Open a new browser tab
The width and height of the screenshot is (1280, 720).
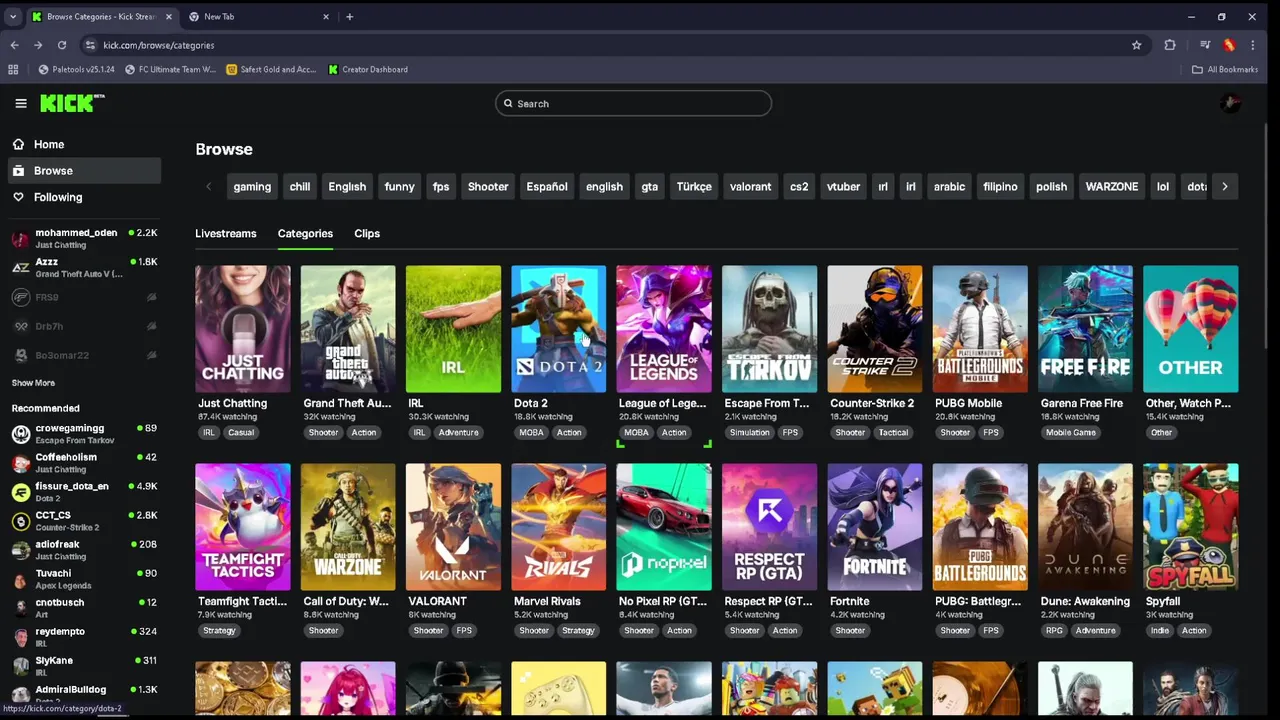[349, 16]
